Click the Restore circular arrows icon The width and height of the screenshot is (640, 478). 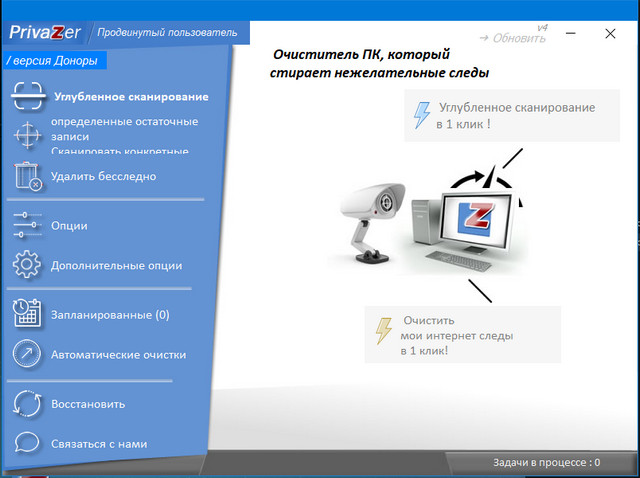click(x=27, y=404)
